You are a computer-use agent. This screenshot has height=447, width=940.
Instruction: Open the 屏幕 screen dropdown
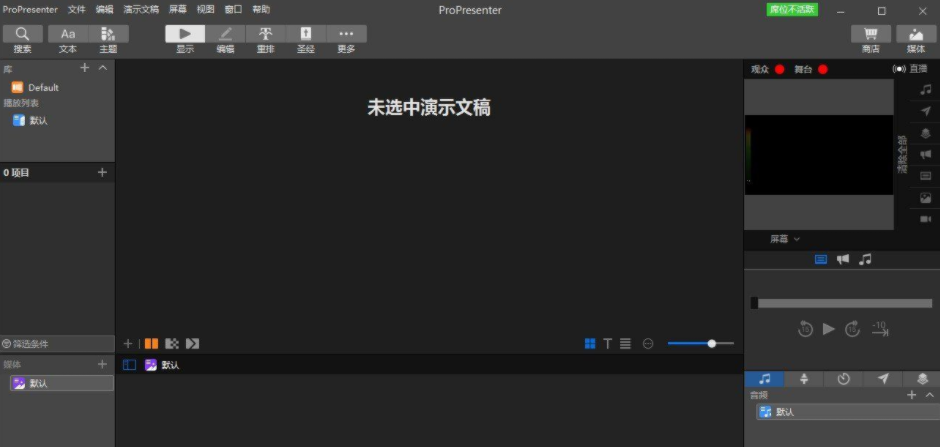click(785, 239)
